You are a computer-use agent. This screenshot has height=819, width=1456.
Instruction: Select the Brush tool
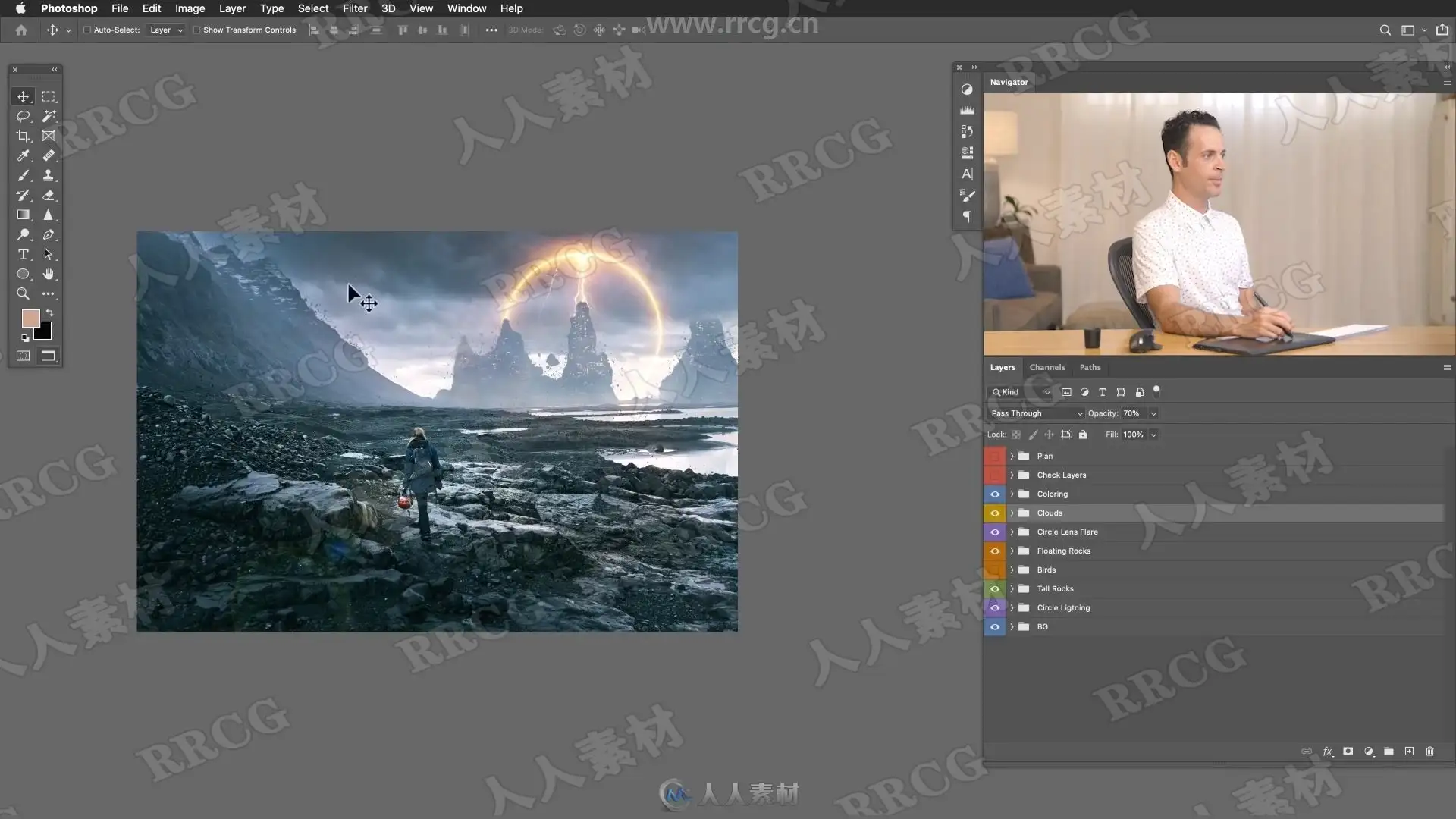[x=23, y=175]
